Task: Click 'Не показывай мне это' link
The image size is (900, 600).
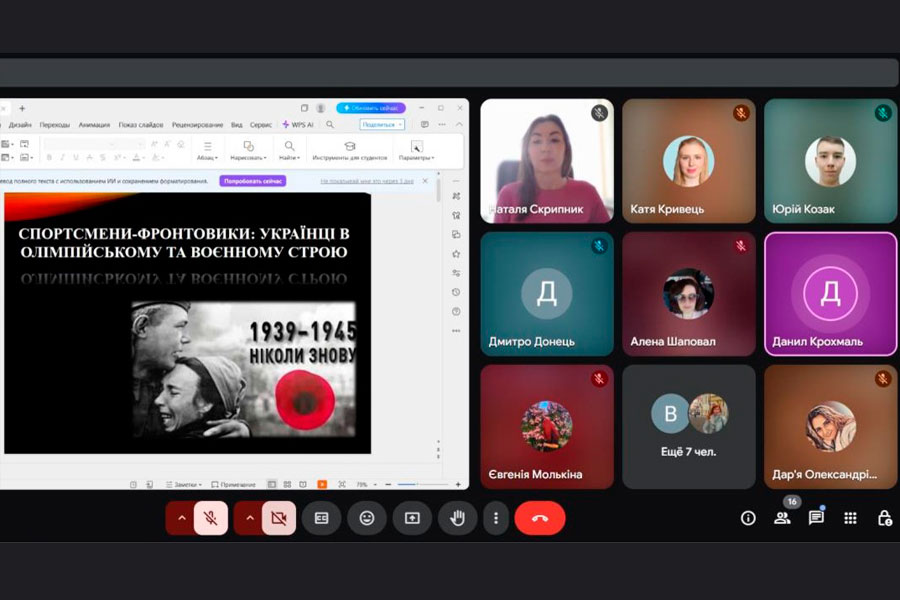Action: (x=367, y=181)
